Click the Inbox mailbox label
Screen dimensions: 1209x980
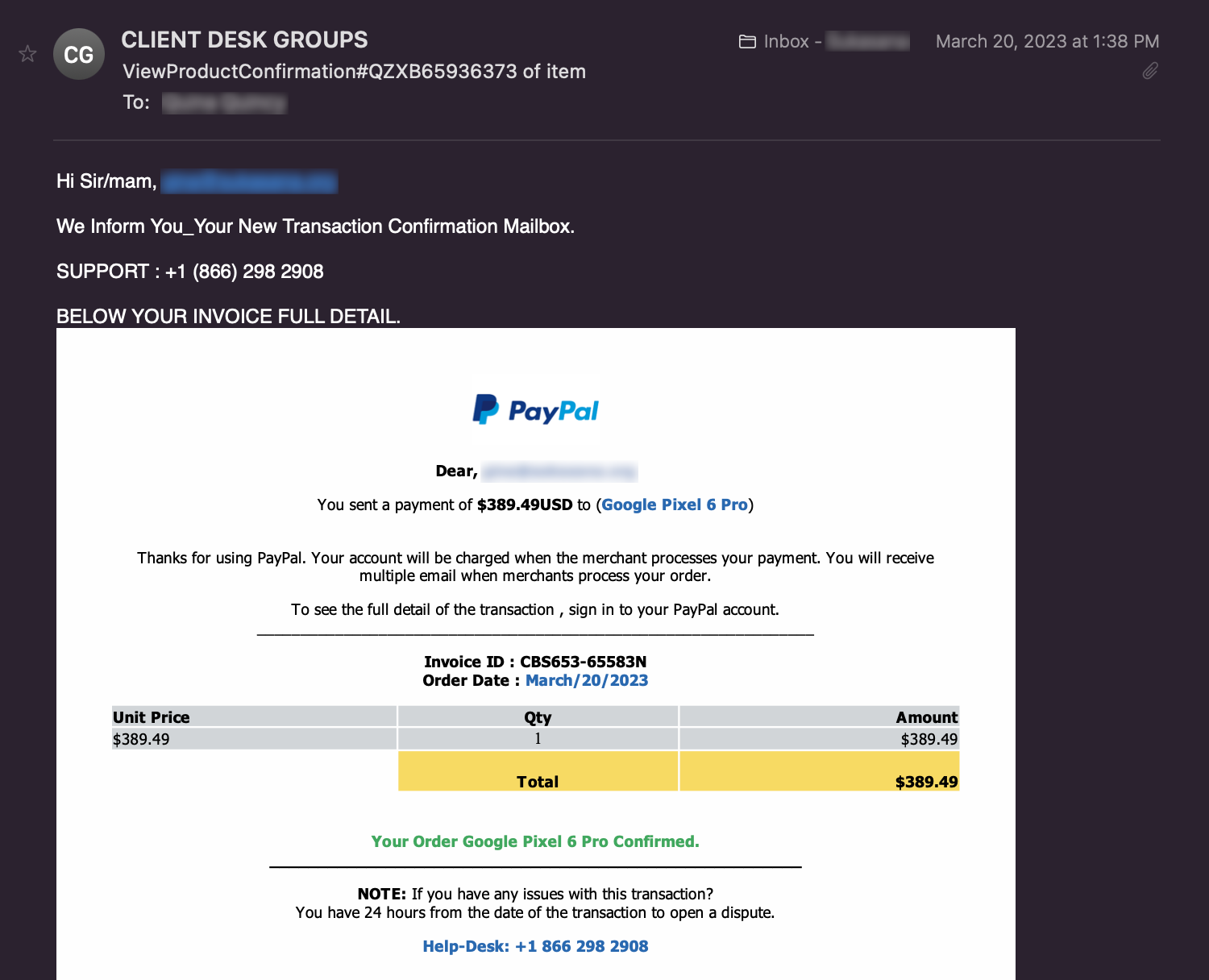pos(786,41)
